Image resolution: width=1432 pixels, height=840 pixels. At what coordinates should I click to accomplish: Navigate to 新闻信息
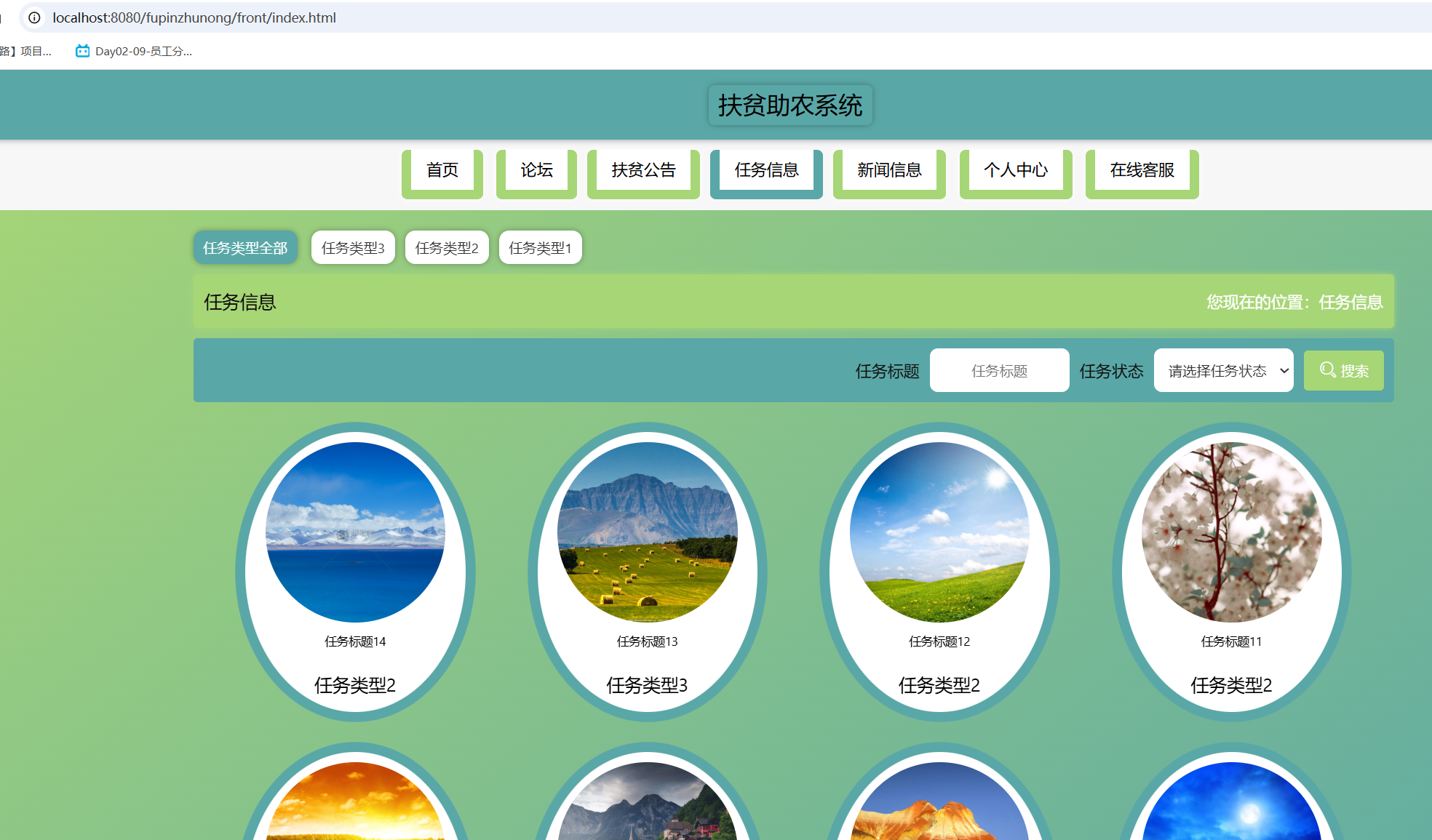889,170
